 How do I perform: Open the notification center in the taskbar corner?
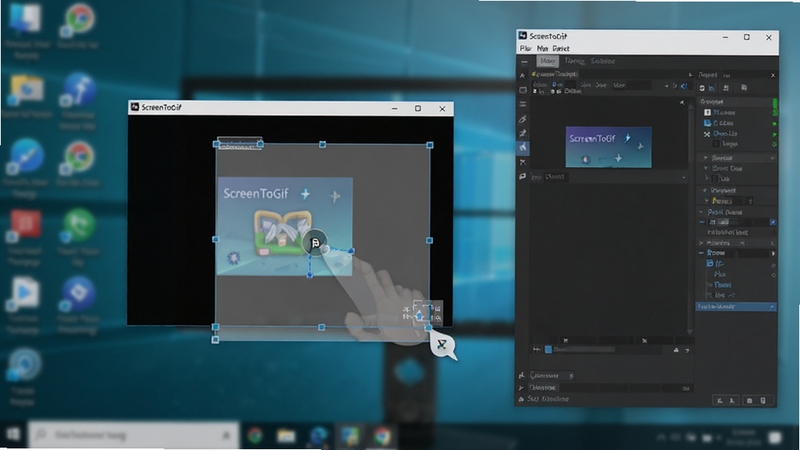(776, 437)
